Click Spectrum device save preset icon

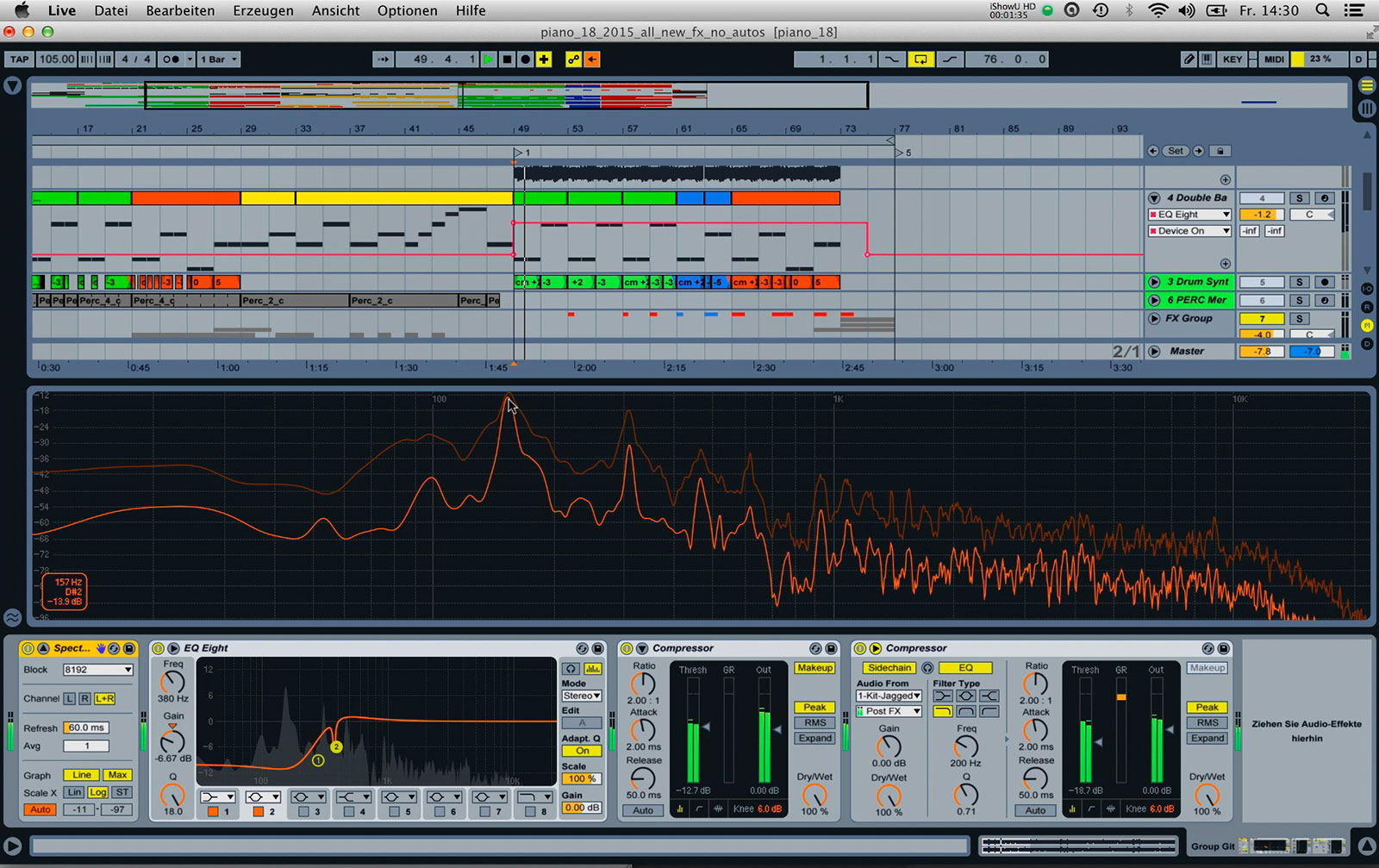(x=129, y=648)
